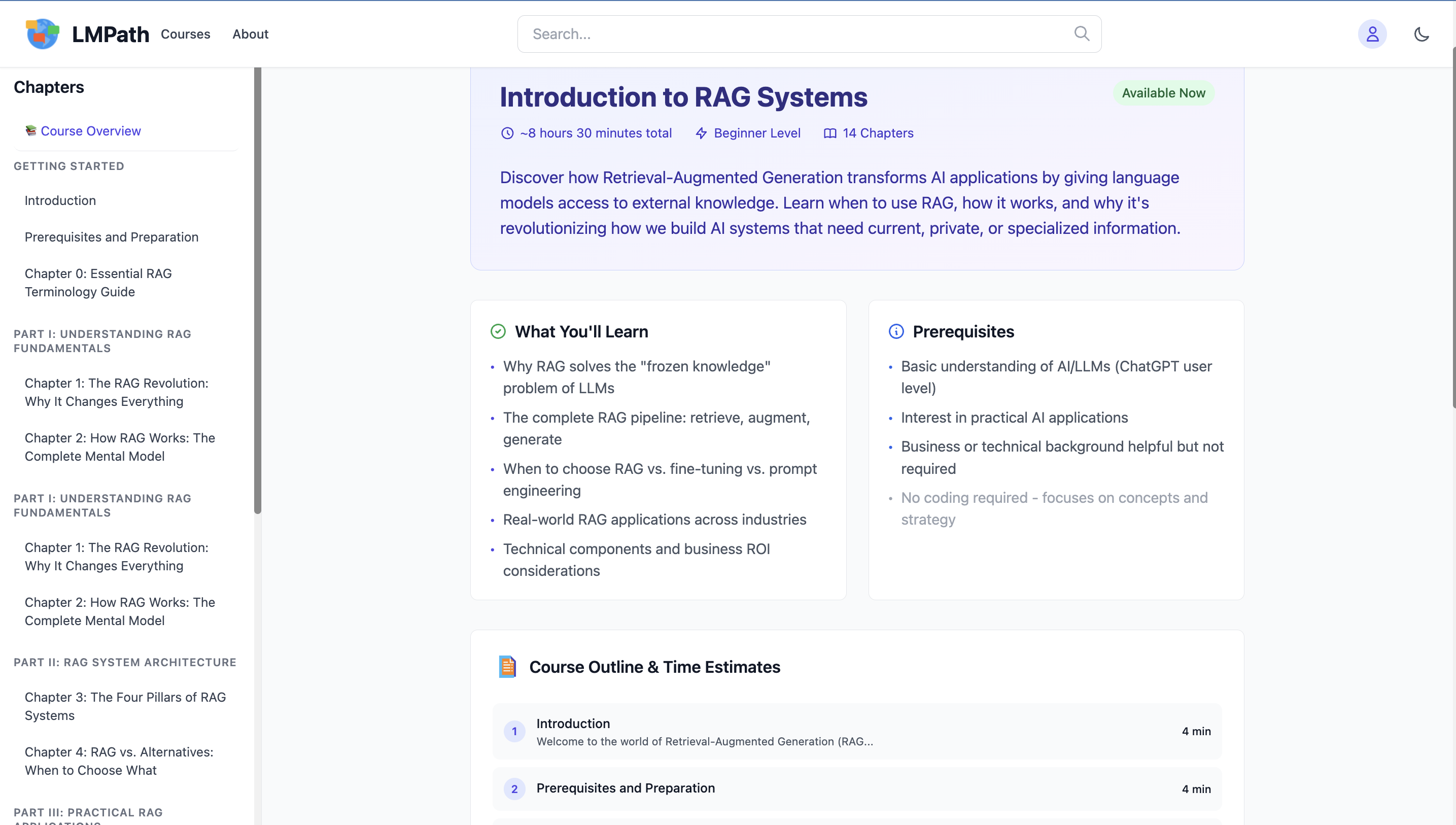Click 'Interest in practical AI applications' bullet
The width and height of the screenshot is (1456, 825).
(x=1014, y=418)
